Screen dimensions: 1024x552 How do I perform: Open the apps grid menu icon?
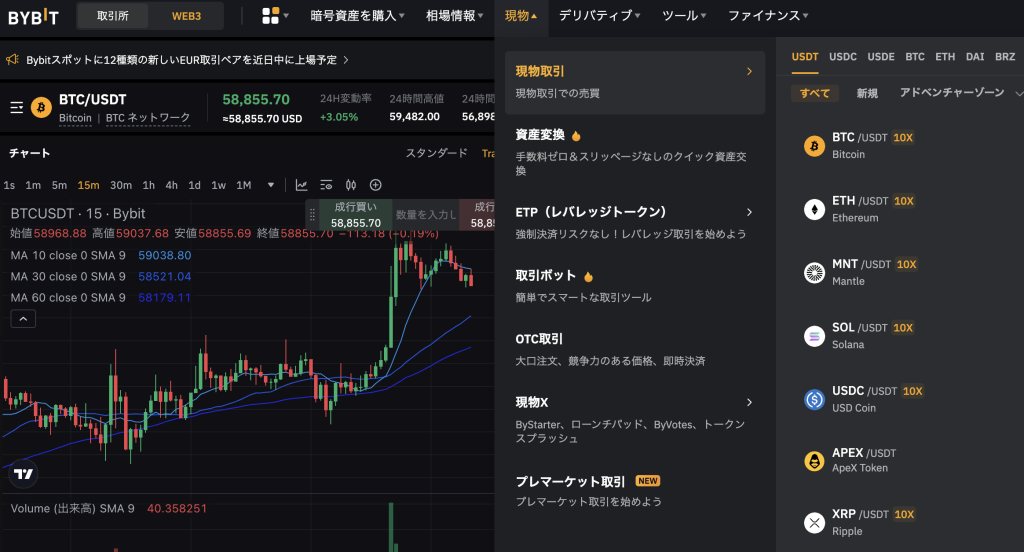(x=270, y=16)
